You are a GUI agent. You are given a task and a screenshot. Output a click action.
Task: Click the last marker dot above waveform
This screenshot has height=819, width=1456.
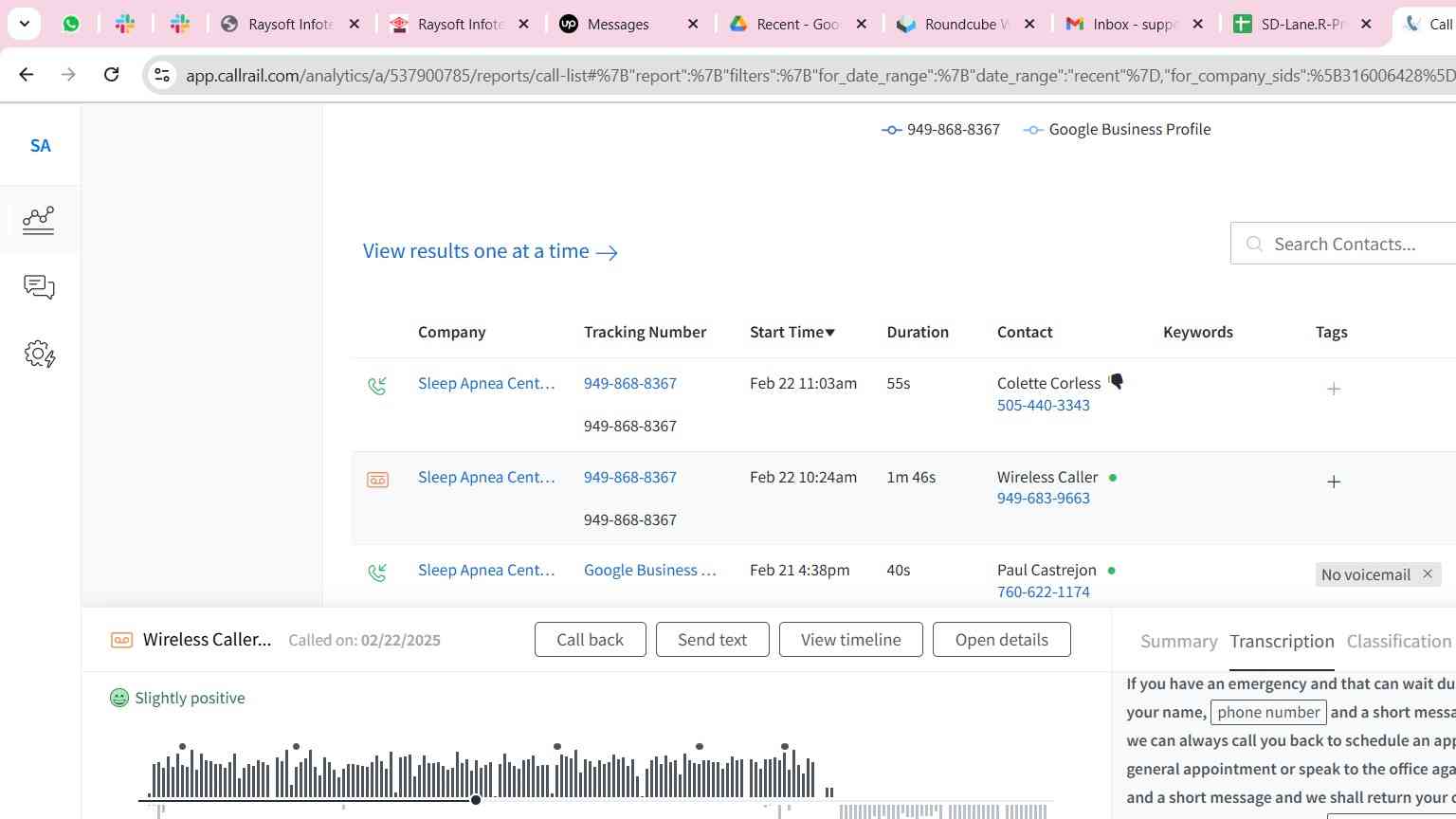coord(785,747)
